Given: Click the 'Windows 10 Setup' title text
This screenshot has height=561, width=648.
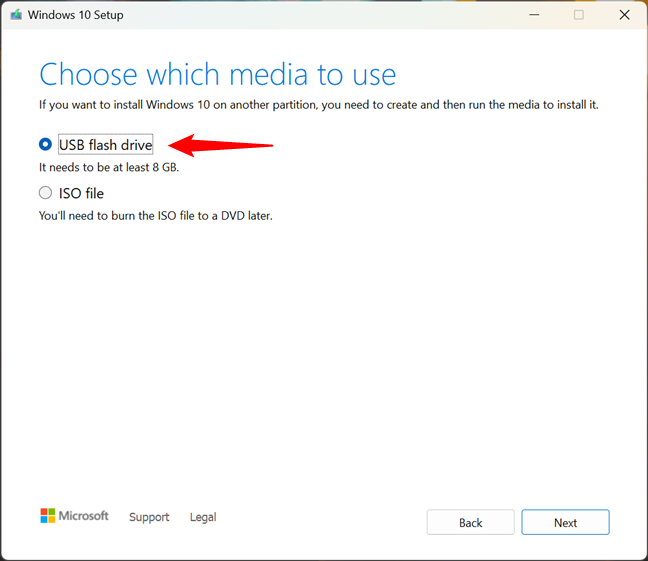Looking at the screenshot, I should point(76,15).
